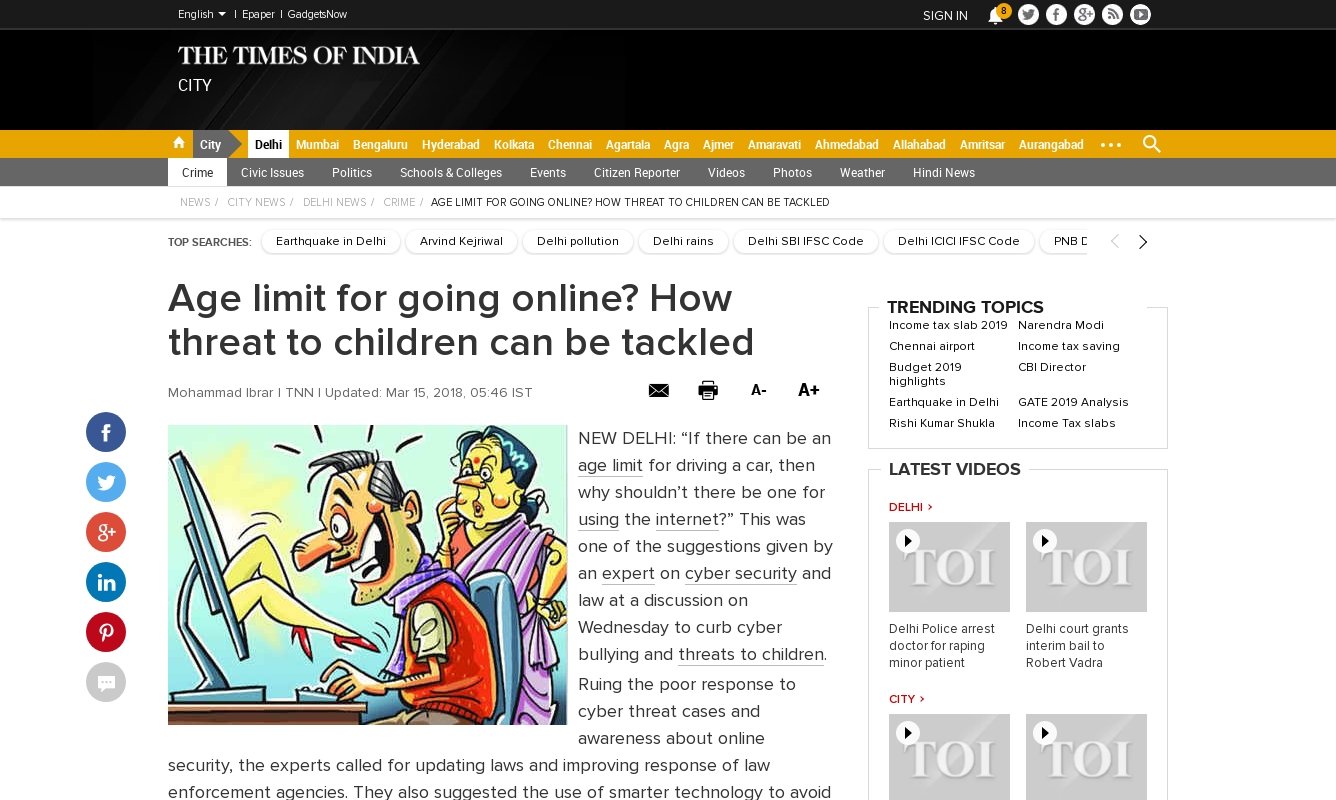Decrease font size with A- button
1336x800 pixels.
tap(758, 391)
